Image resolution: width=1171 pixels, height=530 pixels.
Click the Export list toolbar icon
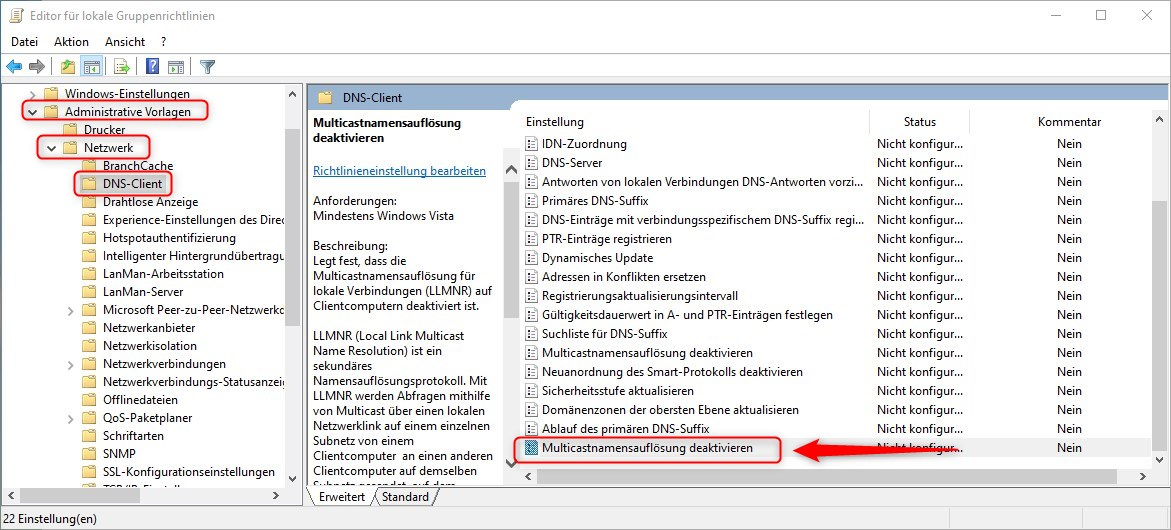click(121, 67)
